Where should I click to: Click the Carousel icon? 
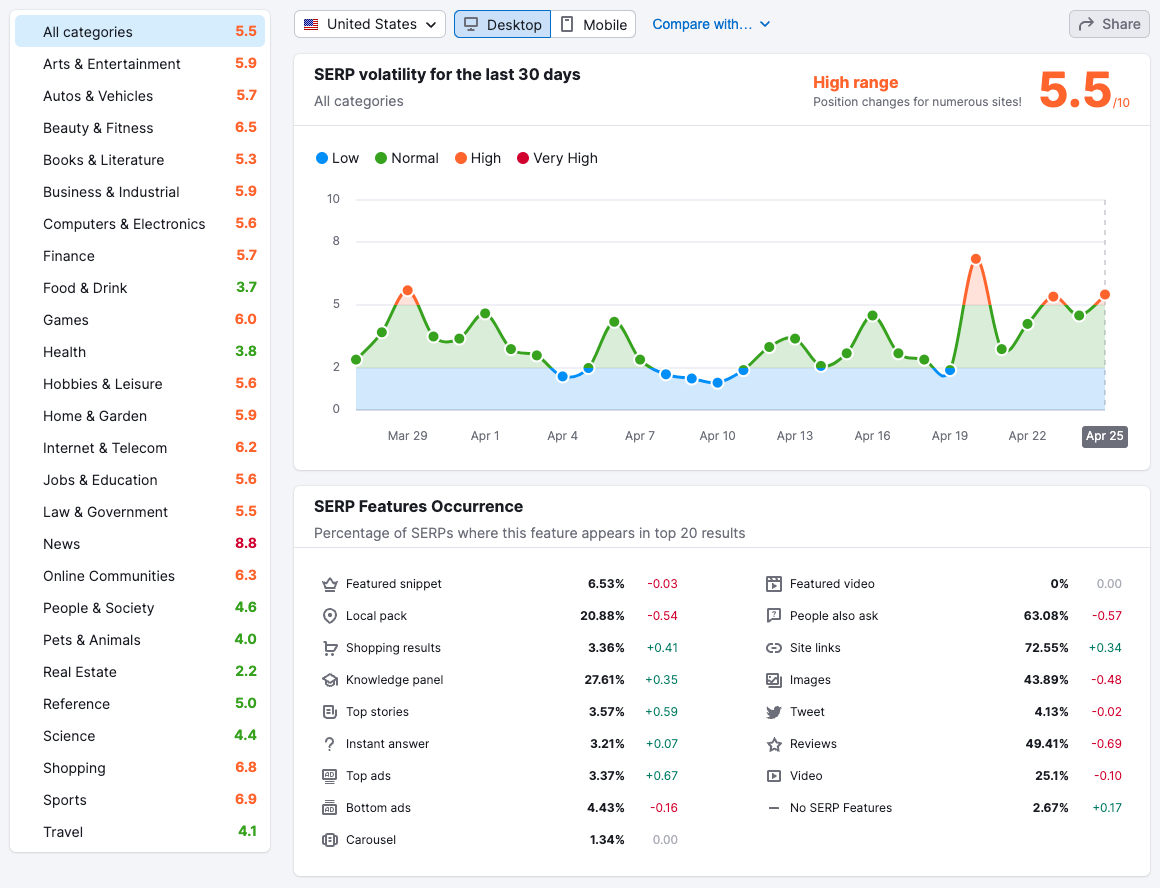(x=330, y=839)
